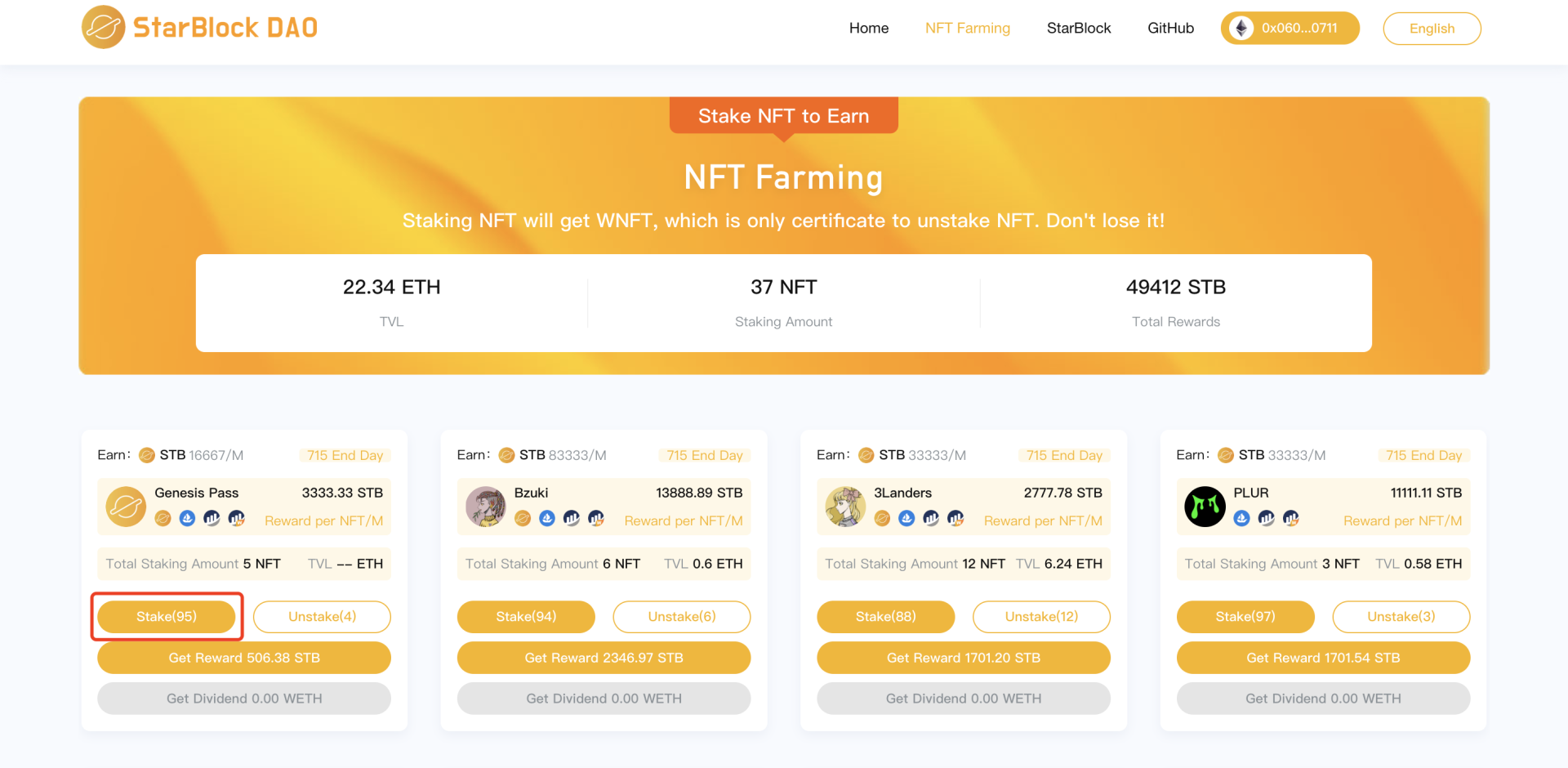Image resolution: width=1568 pixels, height=768 pixels.
Task: Click the OpenSea icon under PLUR
Action: point(1241,518)
